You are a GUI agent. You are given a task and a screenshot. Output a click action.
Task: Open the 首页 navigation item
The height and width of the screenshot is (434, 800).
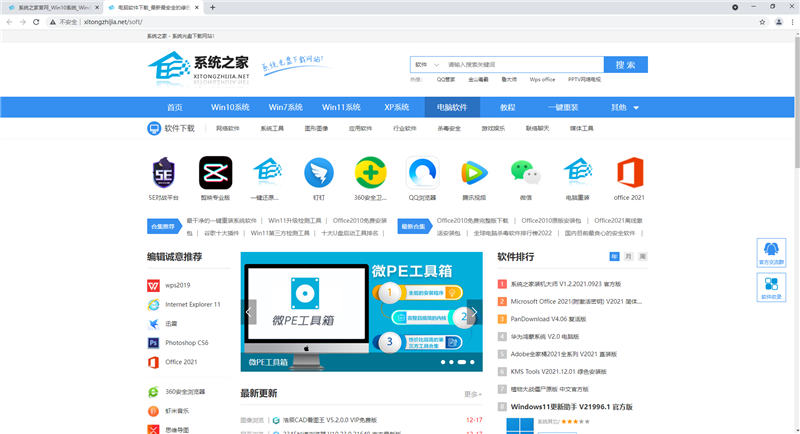pyautogui.click(x=174, y=107)
